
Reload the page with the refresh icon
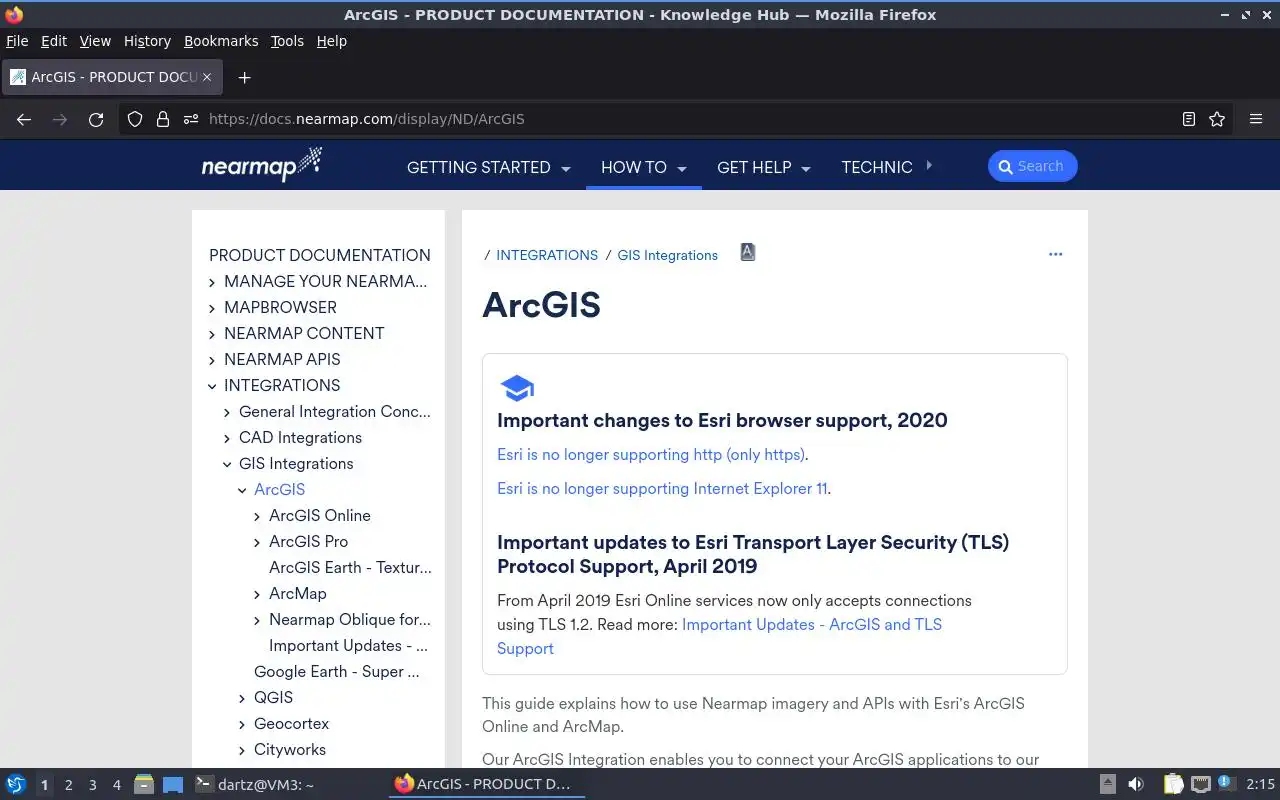[x=96, y=119]
